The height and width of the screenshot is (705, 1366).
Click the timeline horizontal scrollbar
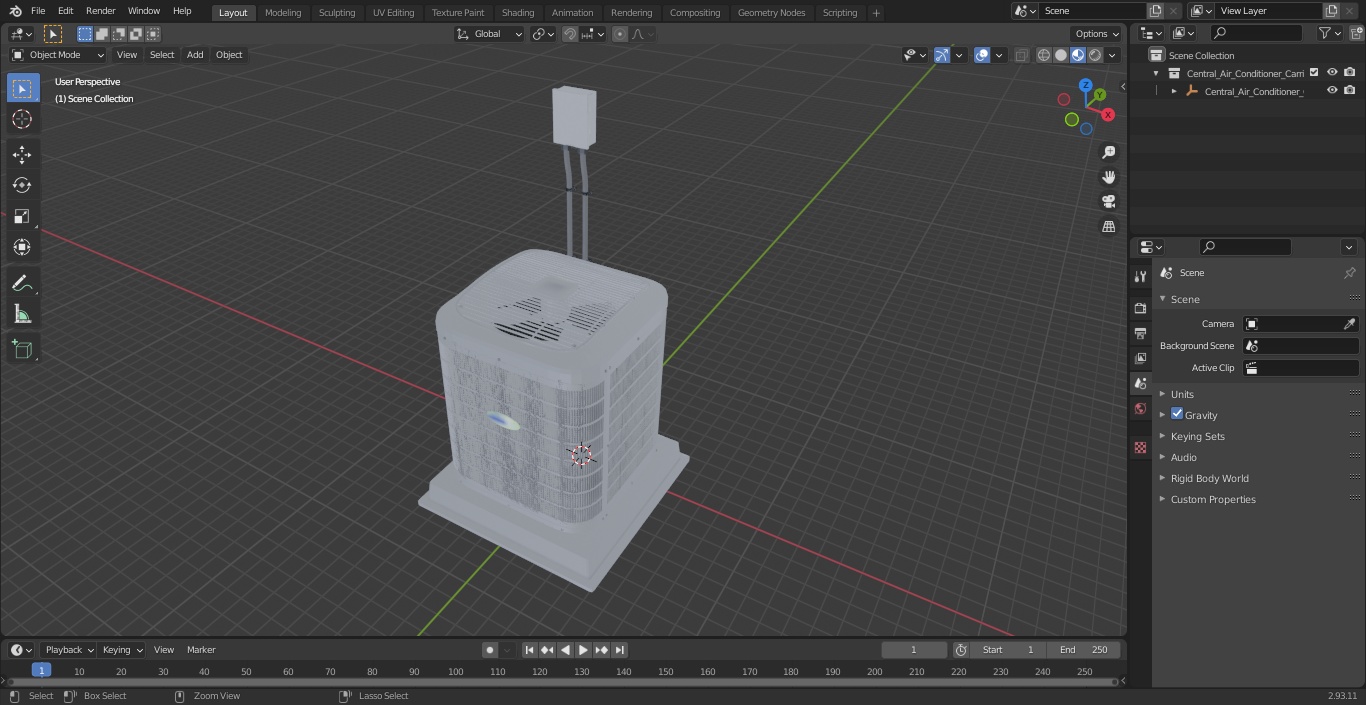562,682
